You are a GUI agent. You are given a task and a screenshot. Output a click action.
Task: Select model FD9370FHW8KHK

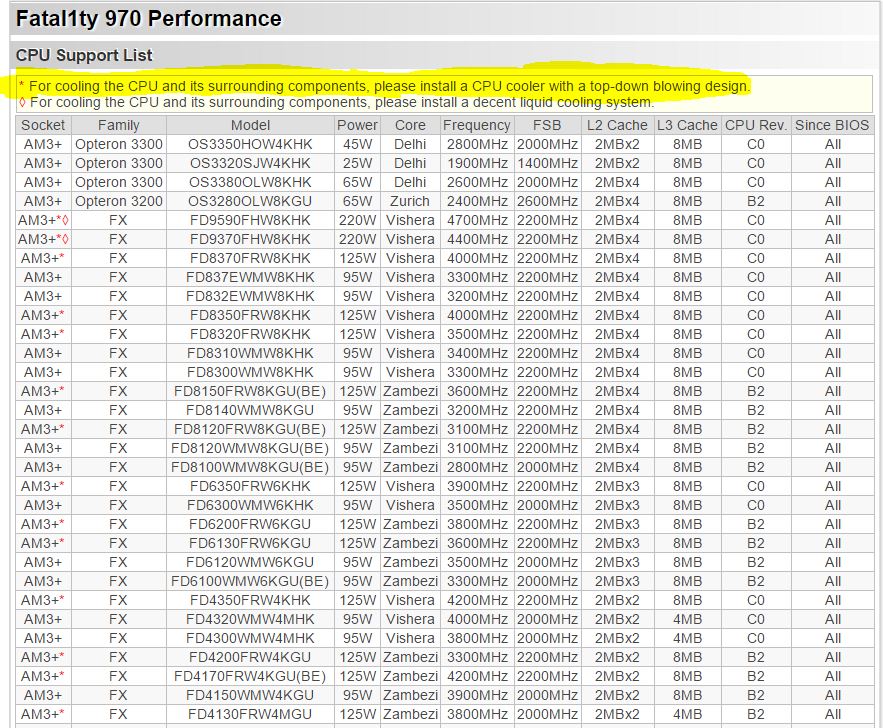(250, 239)
